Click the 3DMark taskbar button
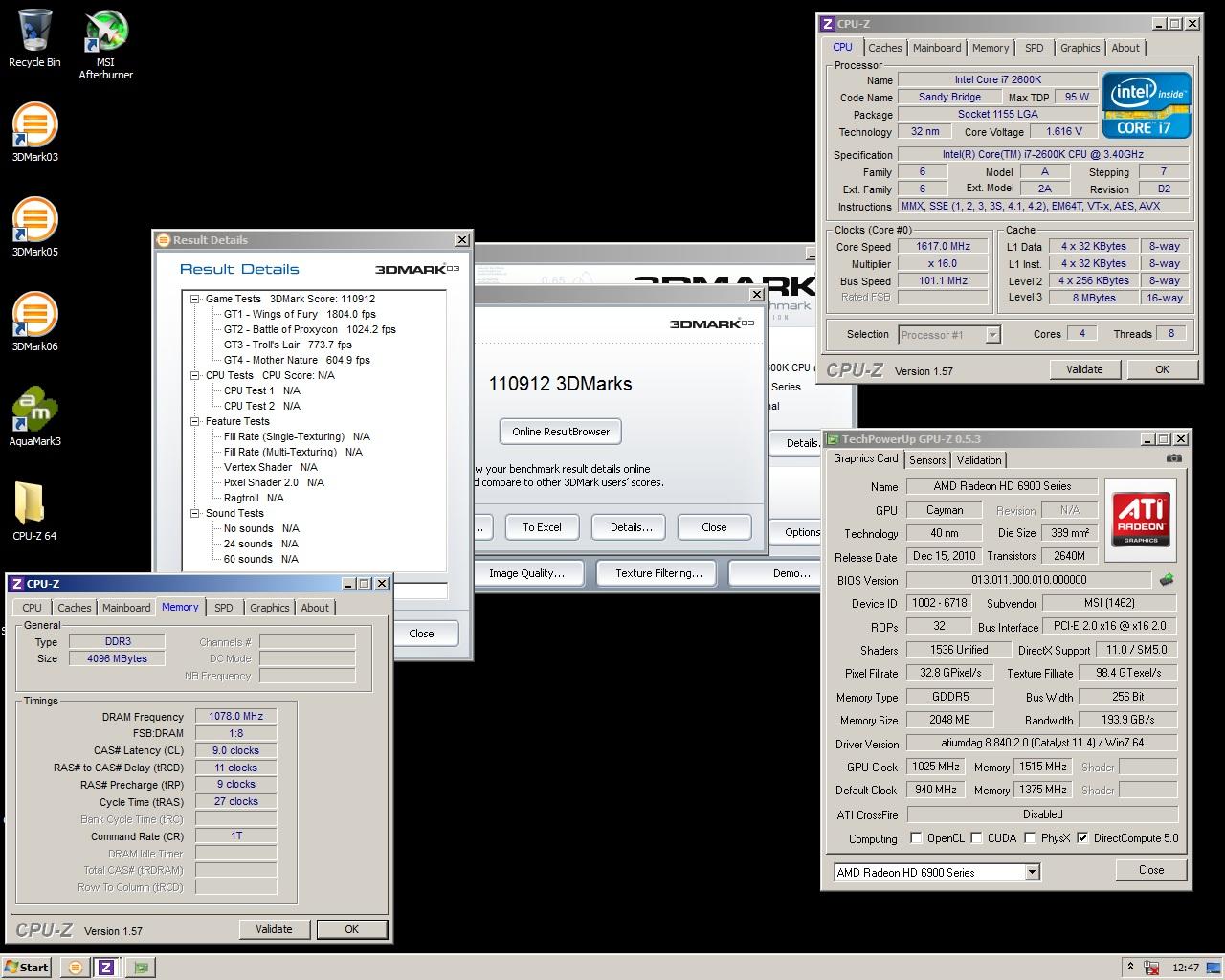 tap(76, 968)
